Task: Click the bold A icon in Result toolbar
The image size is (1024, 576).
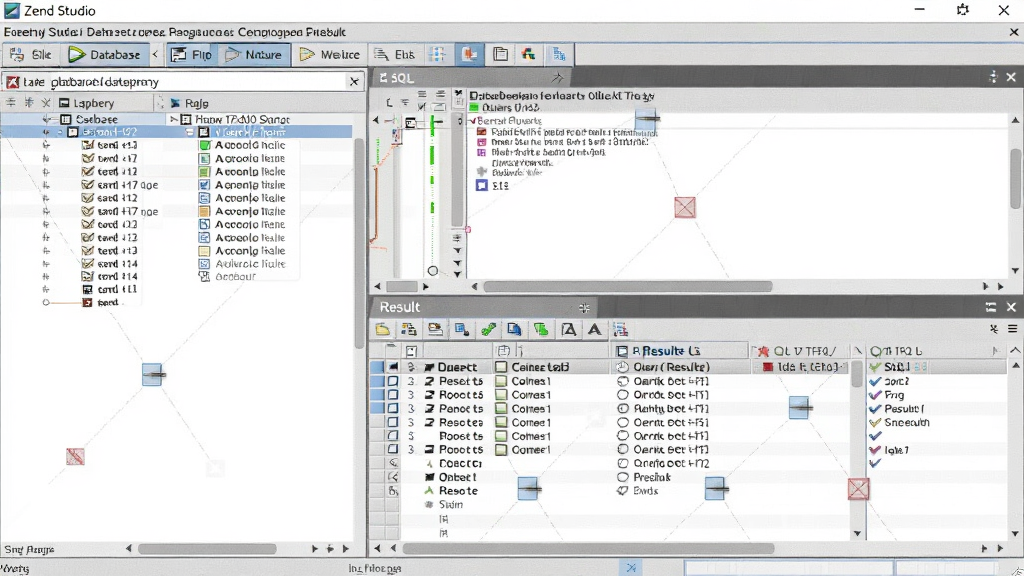Action: pos(594,330)
